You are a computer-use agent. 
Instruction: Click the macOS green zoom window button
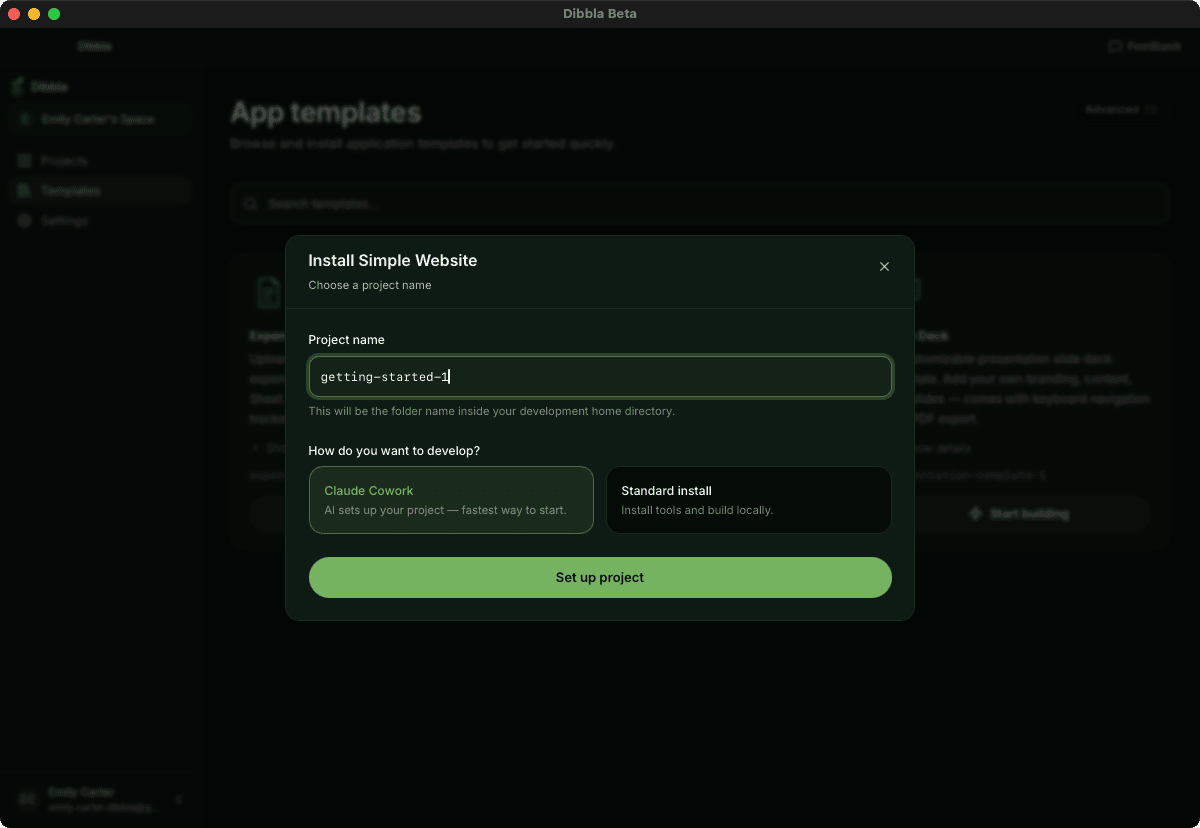tap(54, 14)
